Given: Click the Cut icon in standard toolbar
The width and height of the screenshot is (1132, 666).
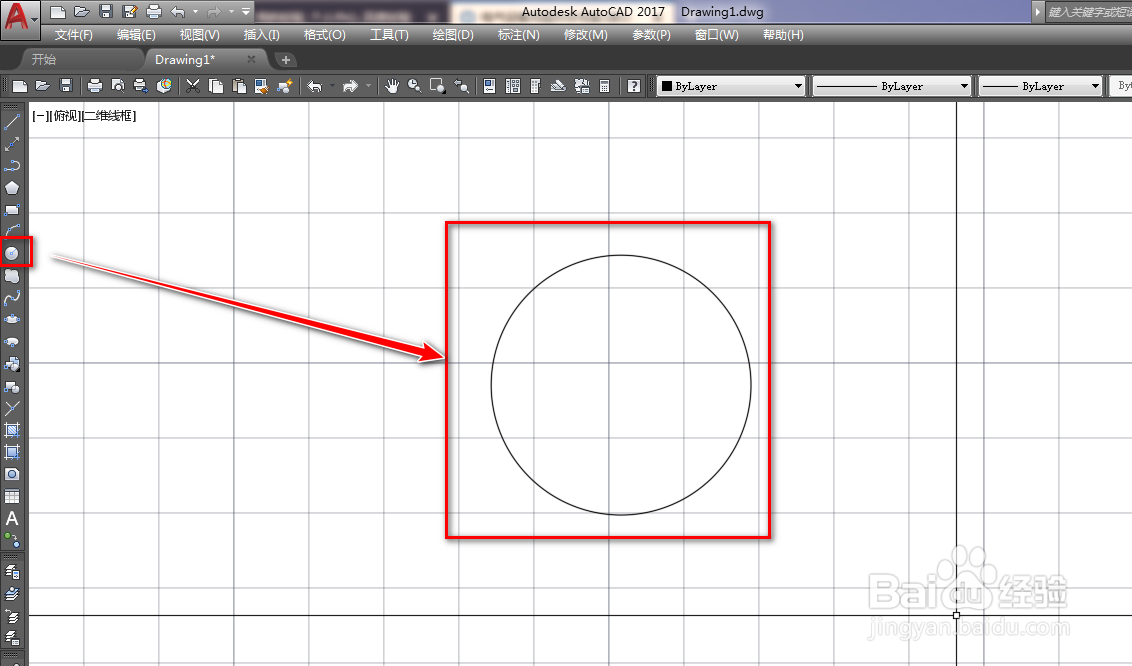Looking at the screenshot, I should pos(193,86).
